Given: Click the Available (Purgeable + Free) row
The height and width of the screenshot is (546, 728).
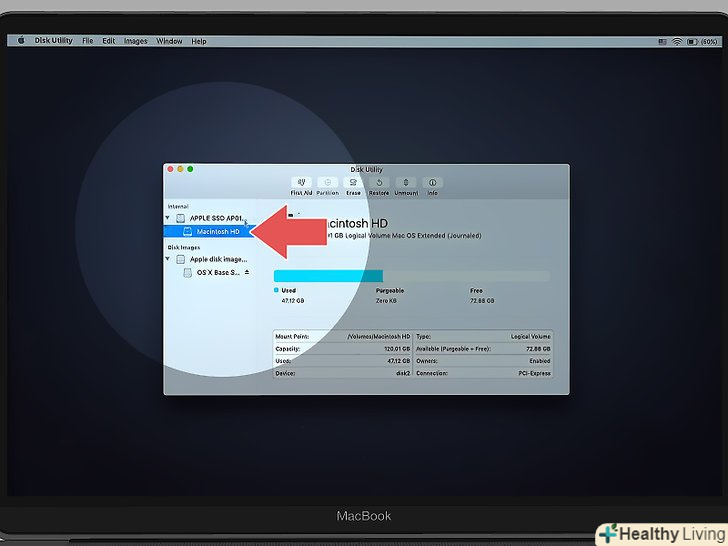Looking at the screenshot, I should pyautogui.click(x=483, y=349).
